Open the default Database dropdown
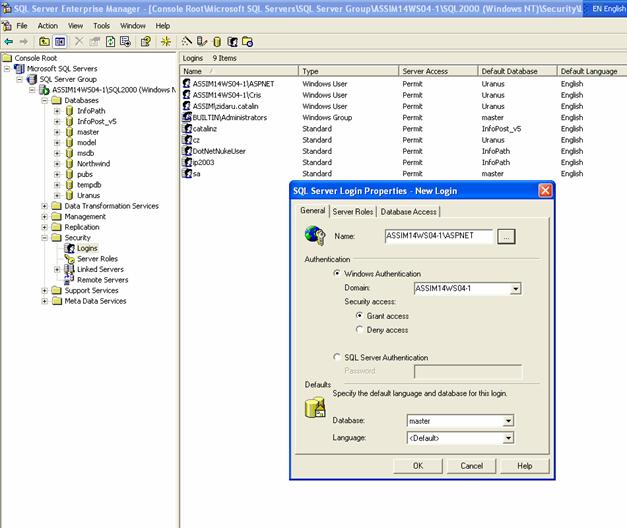This screenshot has height=528, width=627. 508,421
